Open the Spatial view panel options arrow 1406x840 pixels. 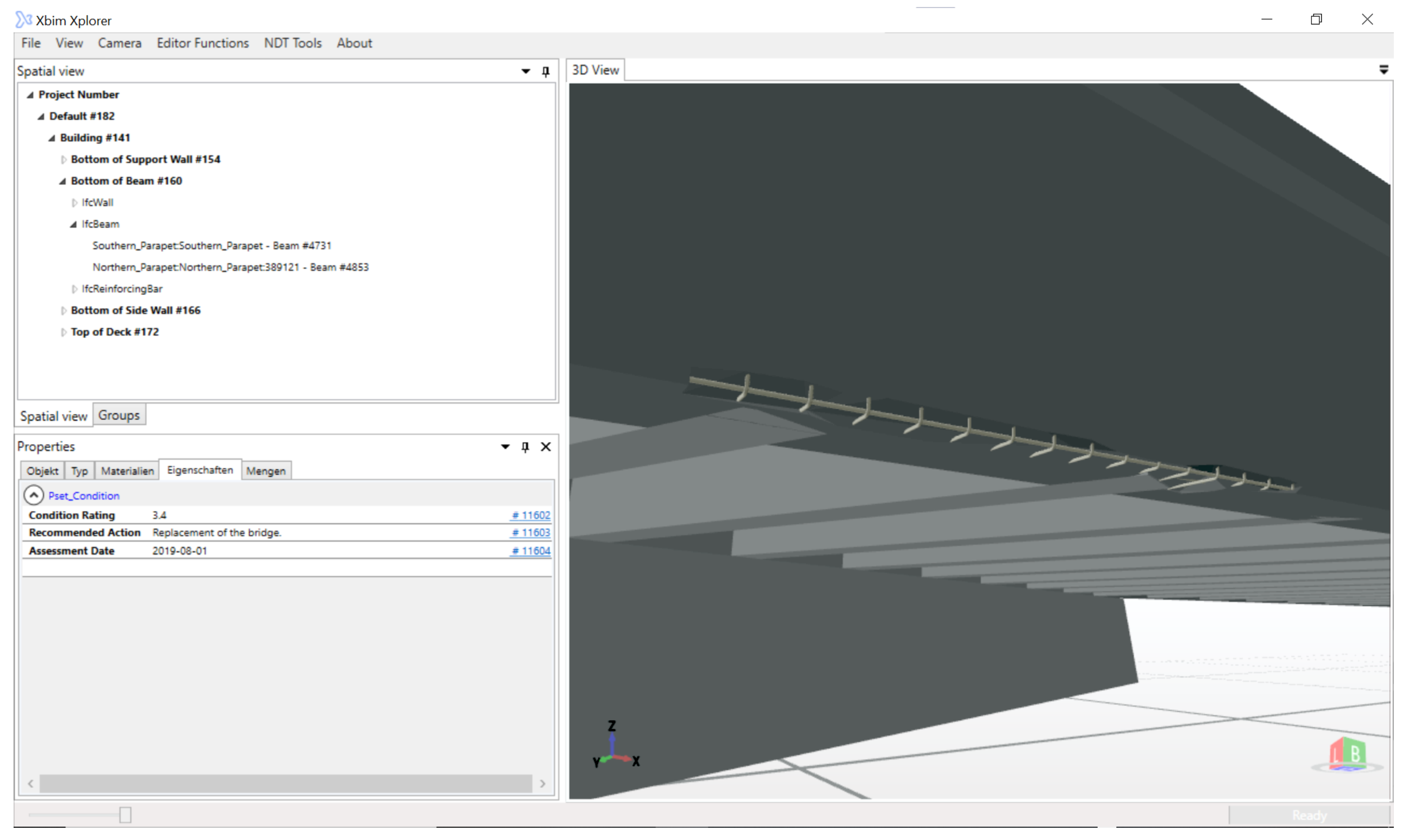tap(526, 71)
